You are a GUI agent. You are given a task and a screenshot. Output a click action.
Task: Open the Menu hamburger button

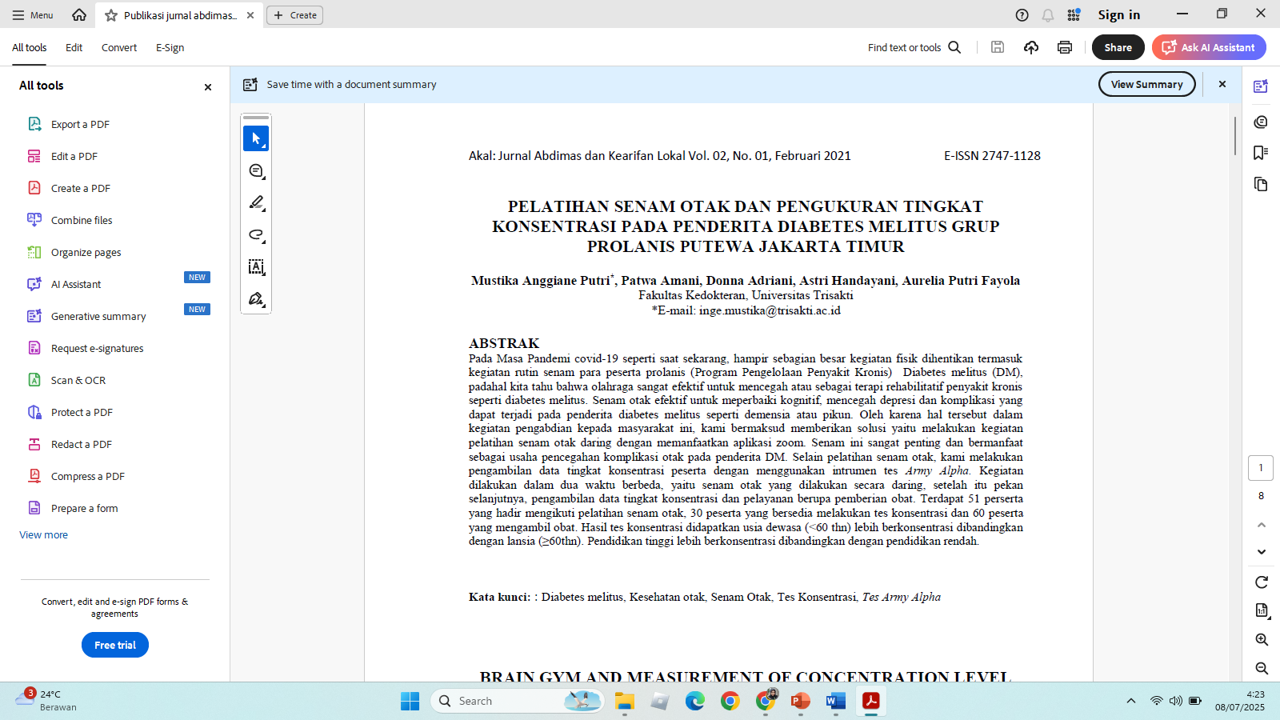pos(33,15)
